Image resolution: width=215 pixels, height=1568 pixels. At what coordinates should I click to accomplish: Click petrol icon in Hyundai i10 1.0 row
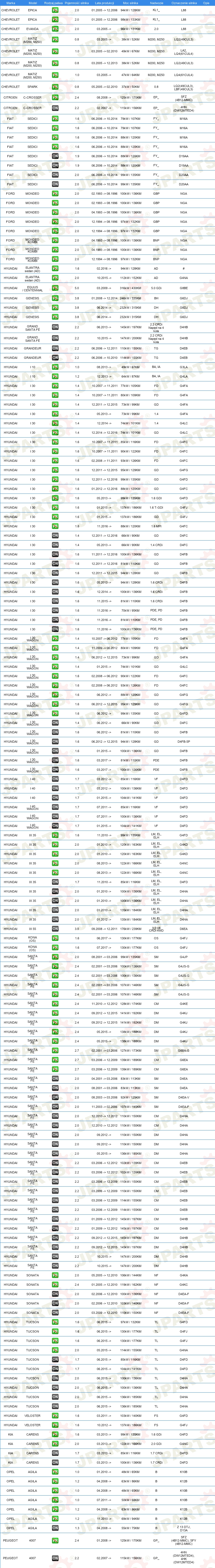pos(55,367)
